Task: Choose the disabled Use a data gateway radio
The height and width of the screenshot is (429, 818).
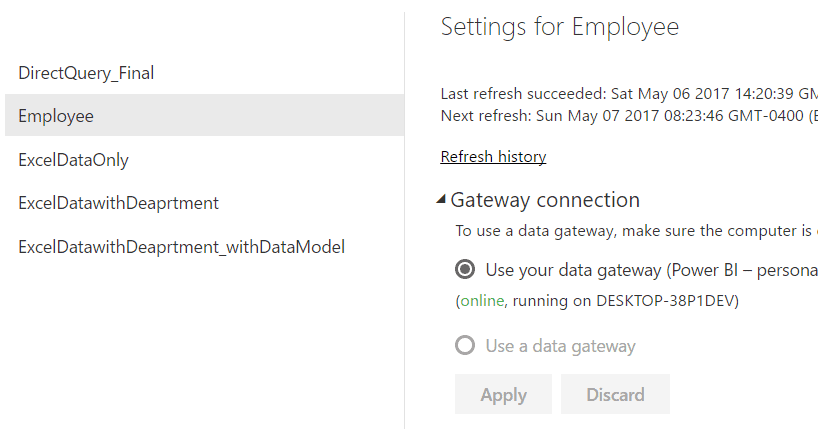Action: point(465,345)
